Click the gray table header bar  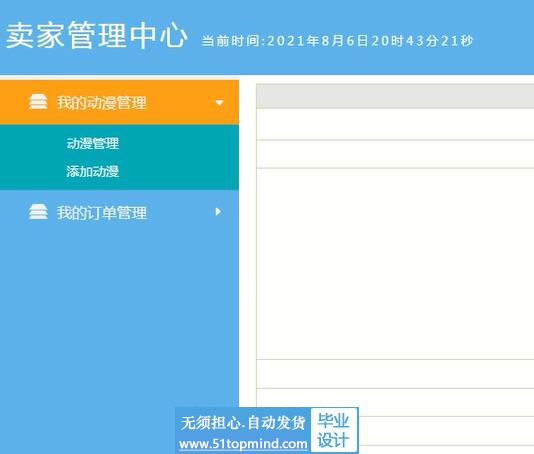395,96
